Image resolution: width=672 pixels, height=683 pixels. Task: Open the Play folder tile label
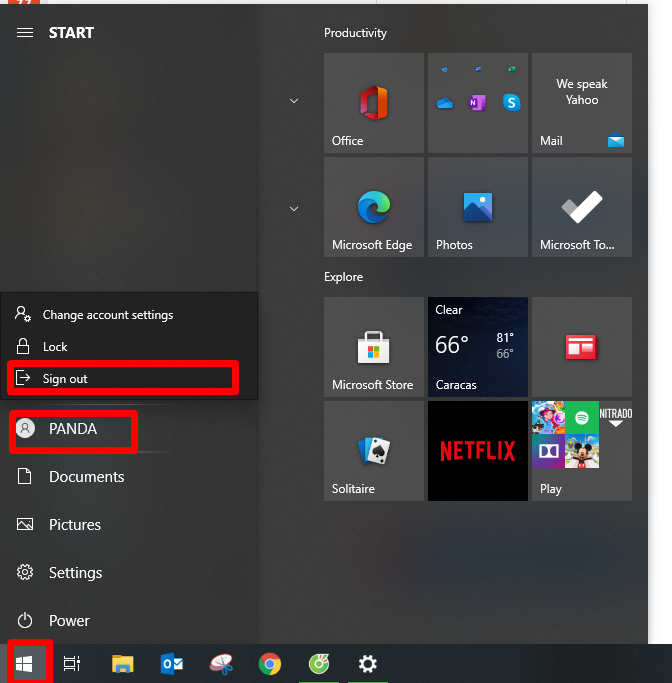click(550, 489)
